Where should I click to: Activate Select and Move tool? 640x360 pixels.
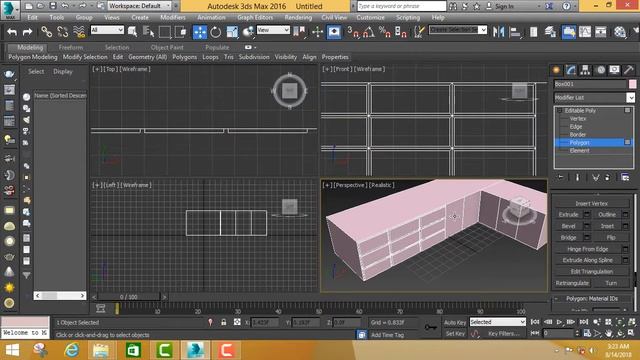coord(200,32)
